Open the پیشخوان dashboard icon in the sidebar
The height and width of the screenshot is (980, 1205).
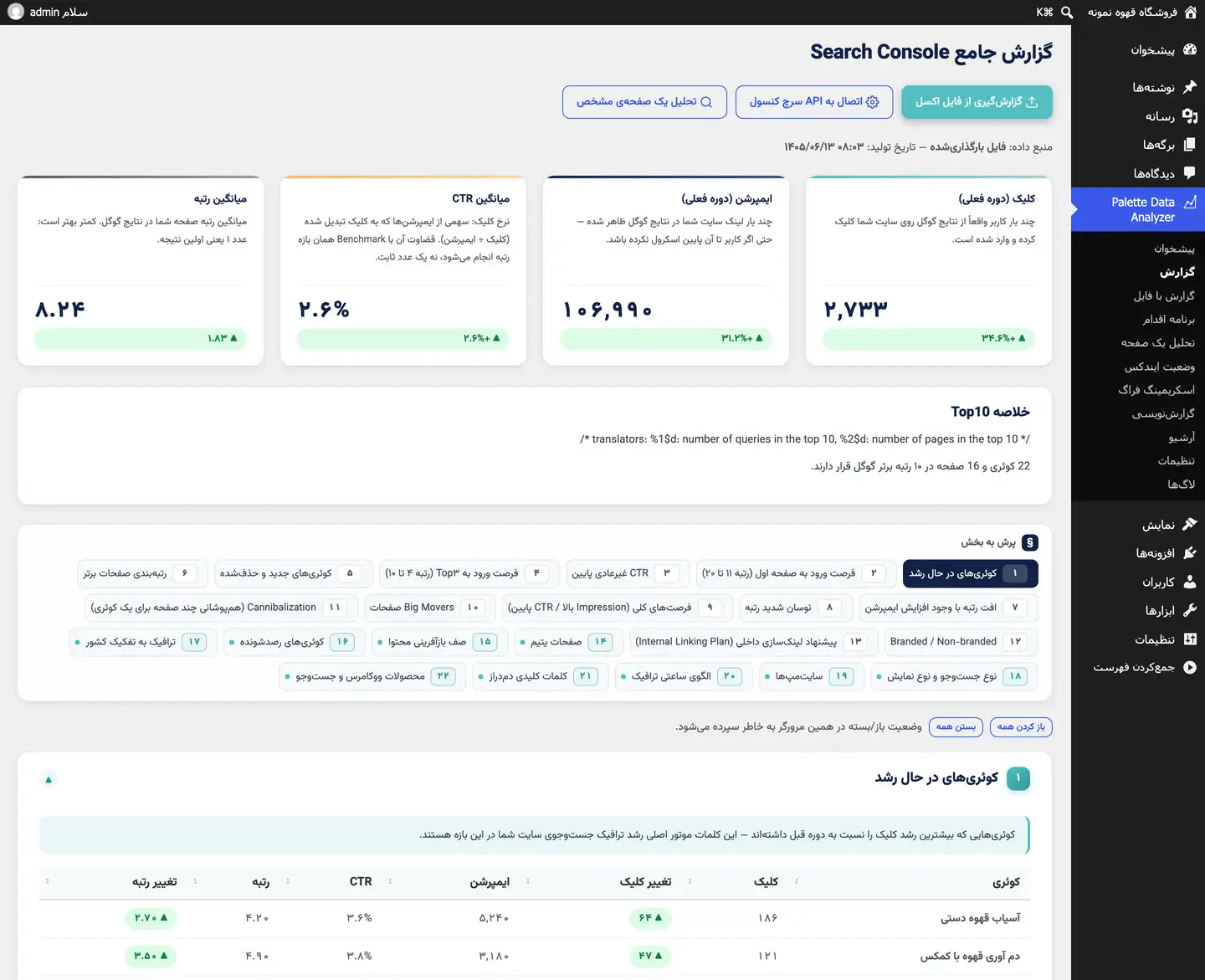1190,50
